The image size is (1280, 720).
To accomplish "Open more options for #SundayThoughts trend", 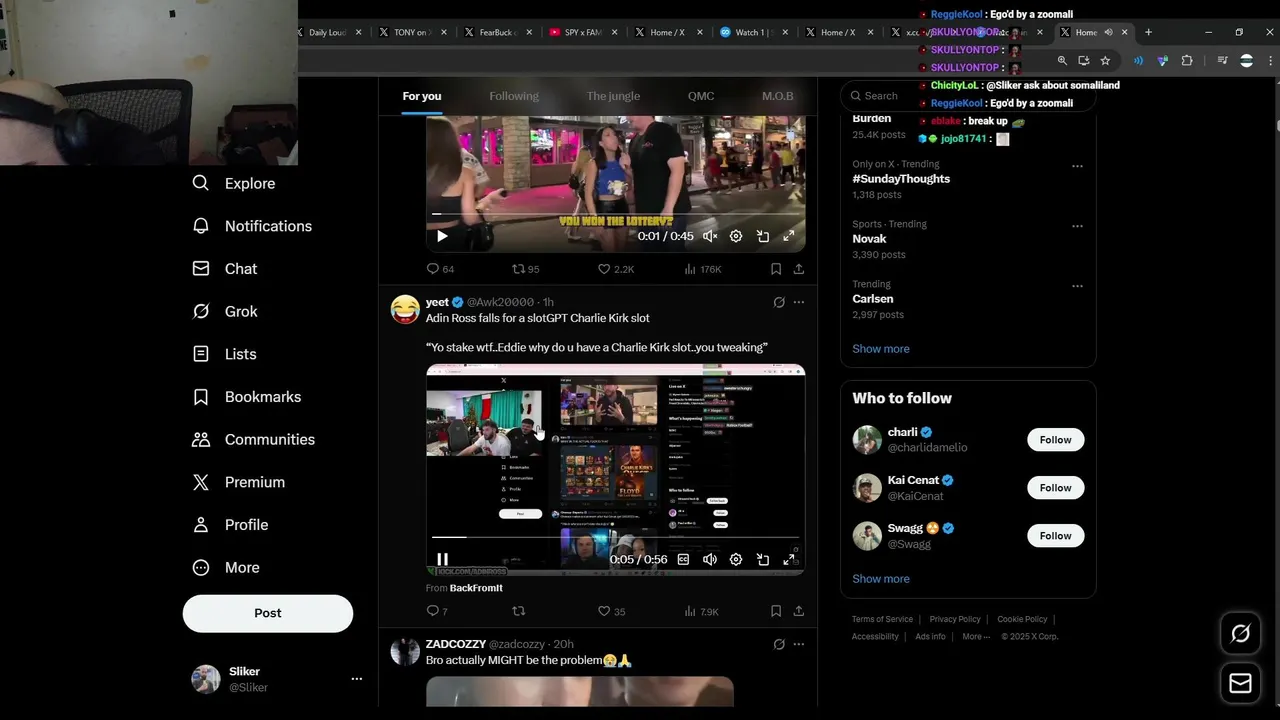I will coord(1077,166).
